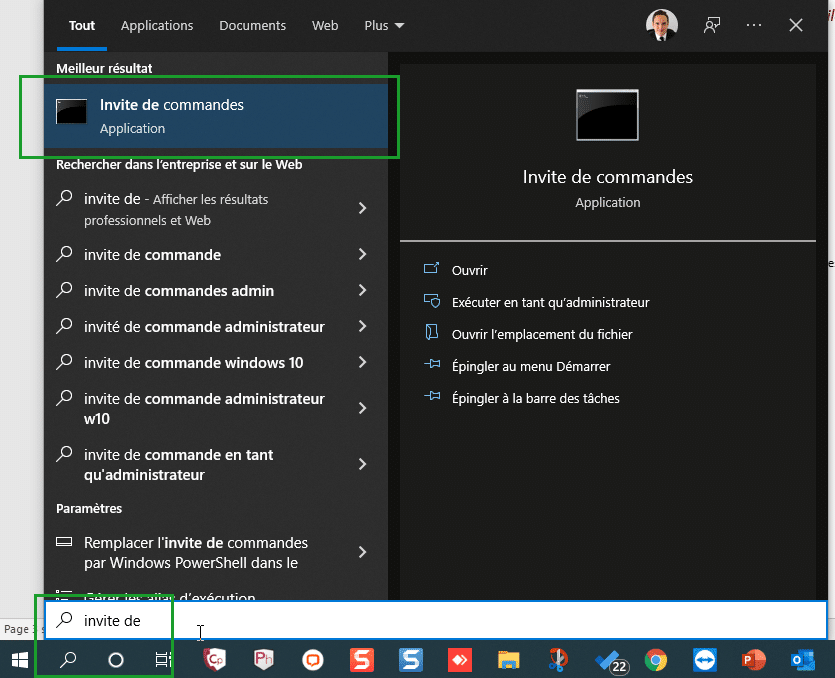Launch the red shield Cp taskbar app

214,660
